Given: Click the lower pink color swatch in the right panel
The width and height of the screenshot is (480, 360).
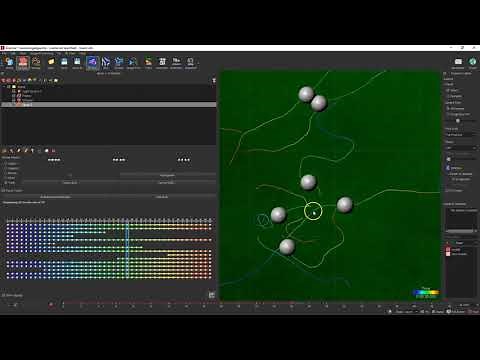Looking at the screenshot, I should coord(448,254).
